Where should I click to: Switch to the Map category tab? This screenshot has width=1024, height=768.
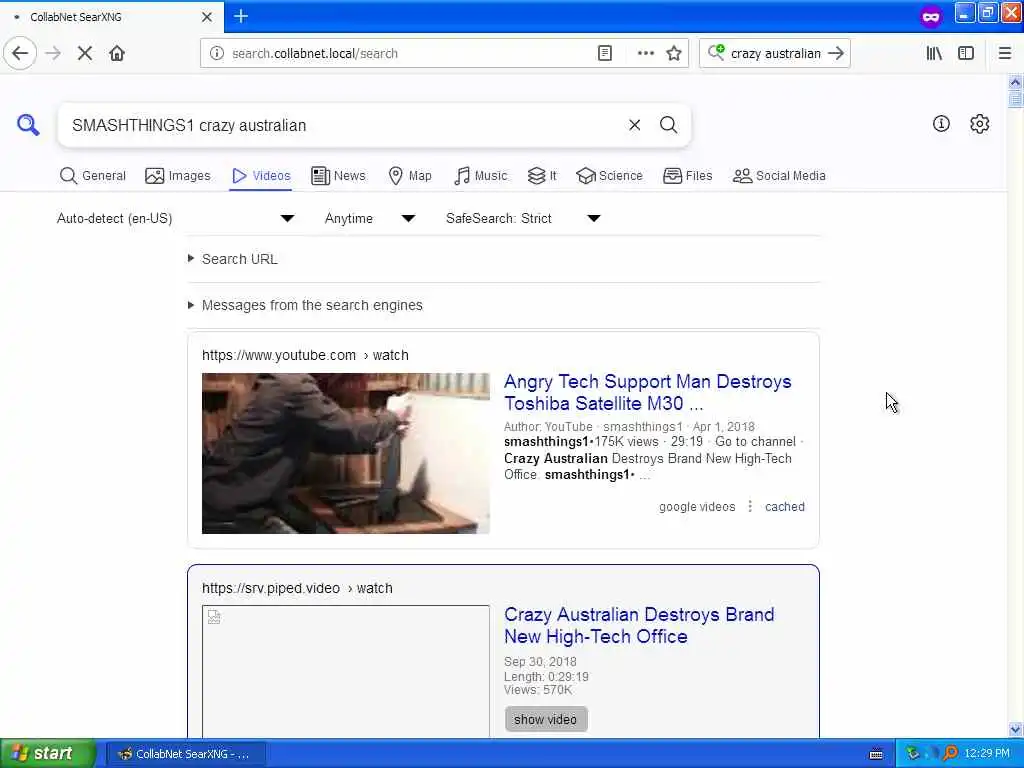[410, 176]
